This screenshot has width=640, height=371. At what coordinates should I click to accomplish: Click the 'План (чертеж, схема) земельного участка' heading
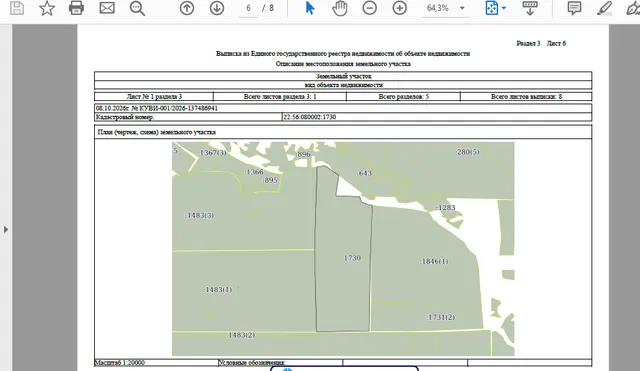157,132
